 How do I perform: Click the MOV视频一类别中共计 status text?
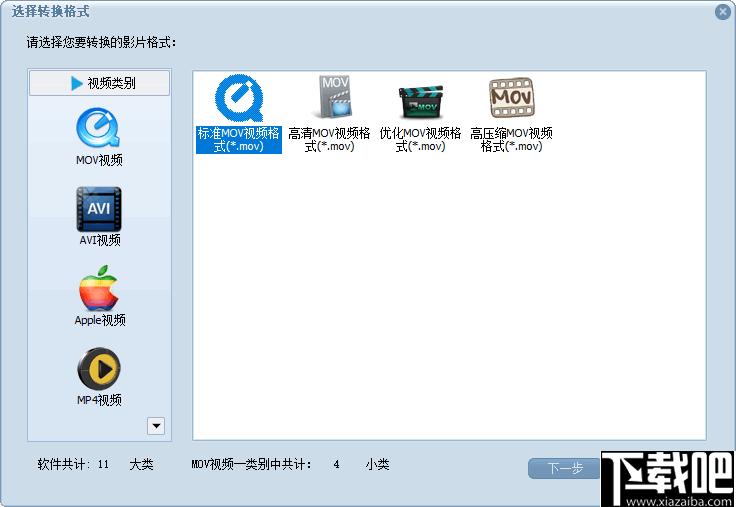[x=252, y=464]
